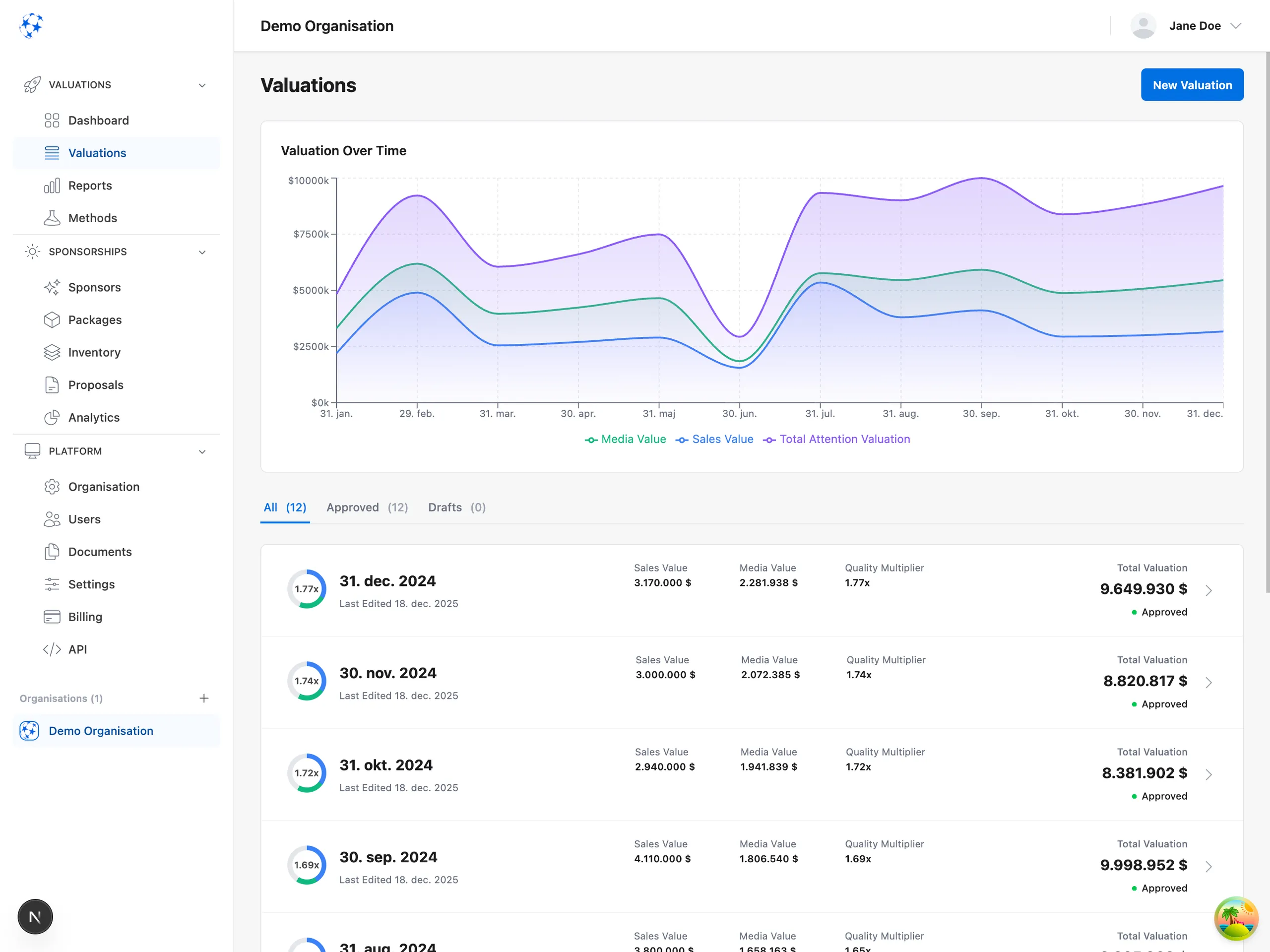1270x952 pixels.
Task: Collapse the PLATFORM sidebar section
Action: 202,451
